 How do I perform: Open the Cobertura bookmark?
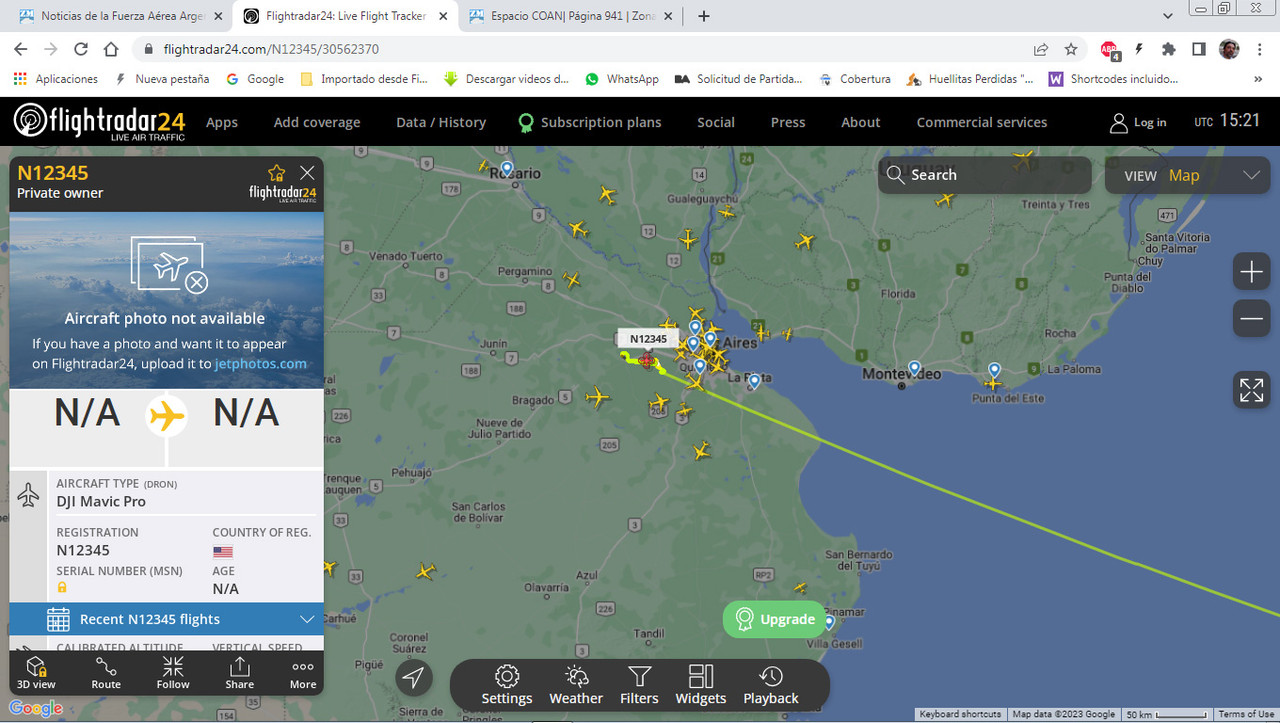854,79
